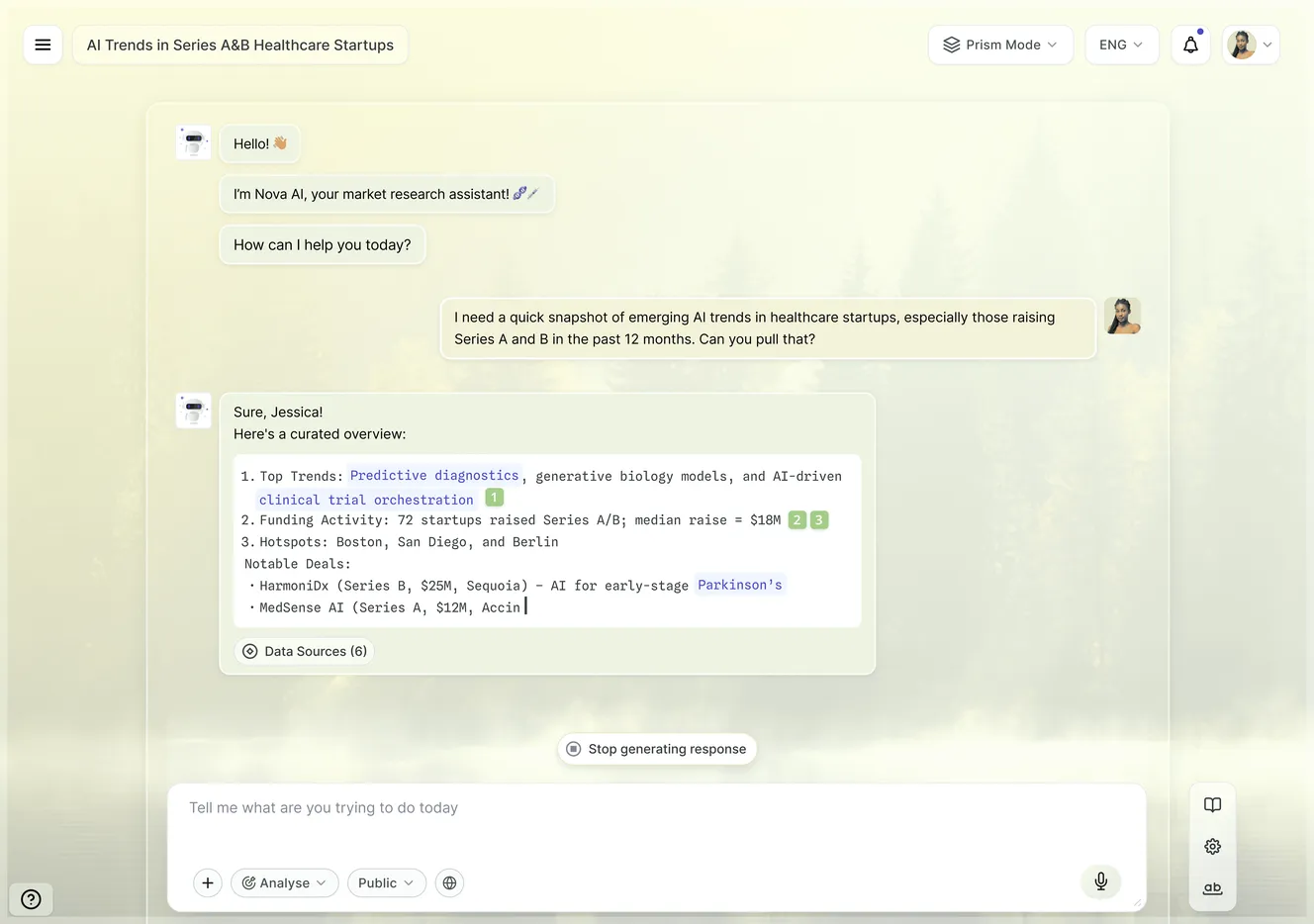Open the ENG language dropdown

point(1121,45)
